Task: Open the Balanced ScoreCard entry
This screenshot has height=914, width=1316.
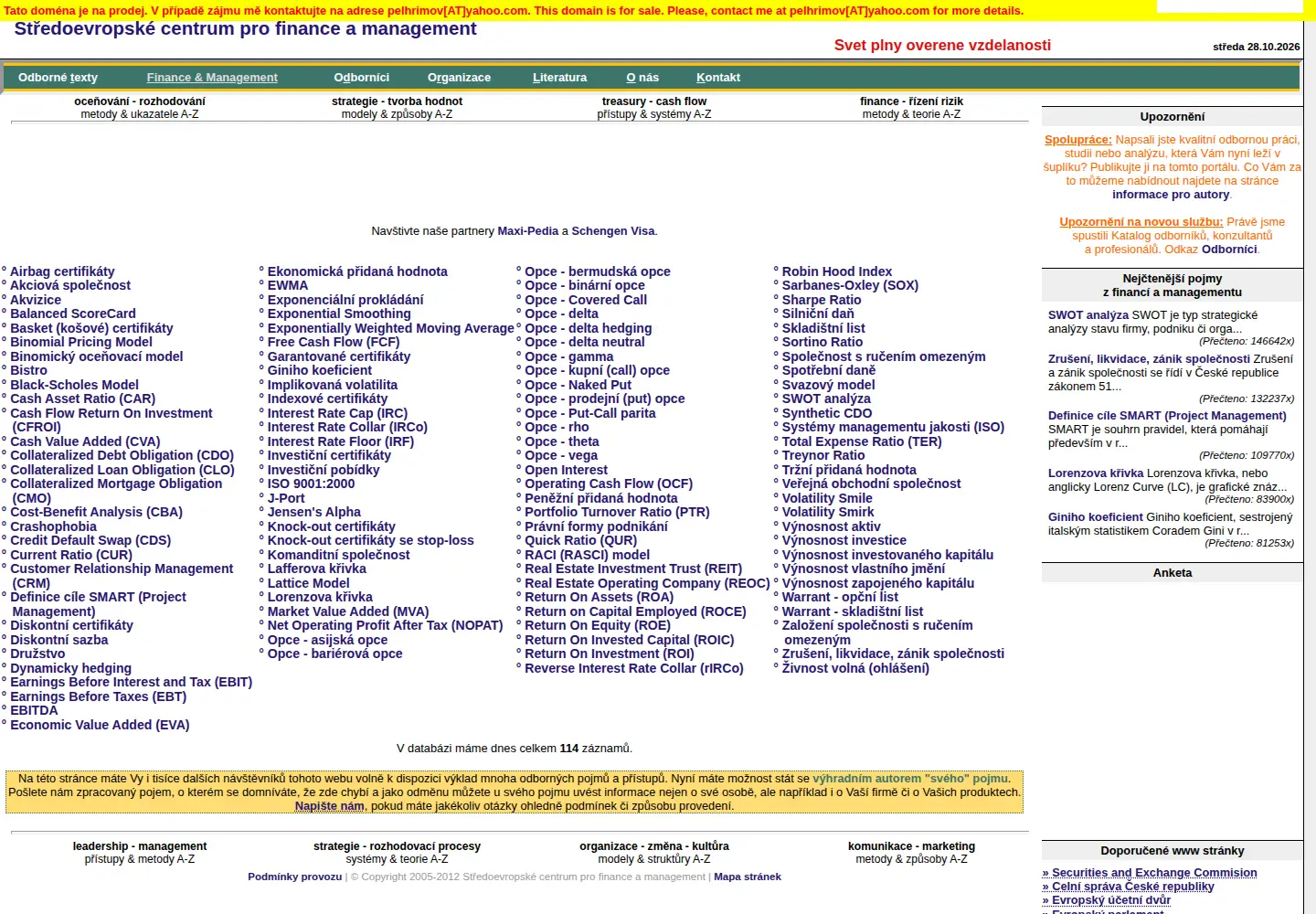Action: click(x=73, y=314)
